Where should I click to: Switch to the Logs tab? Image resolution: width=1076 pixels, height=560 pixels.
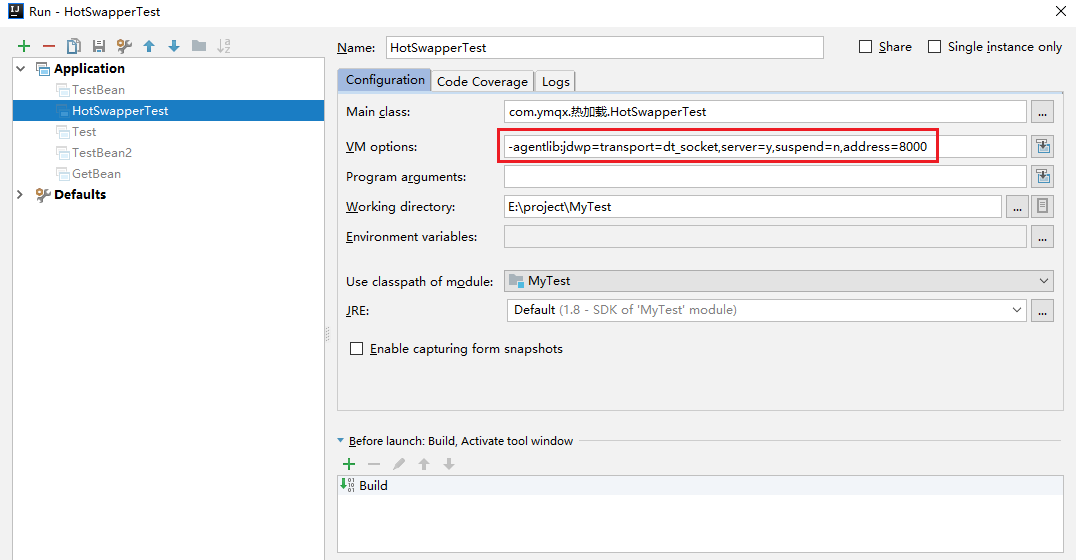point(556,82)
